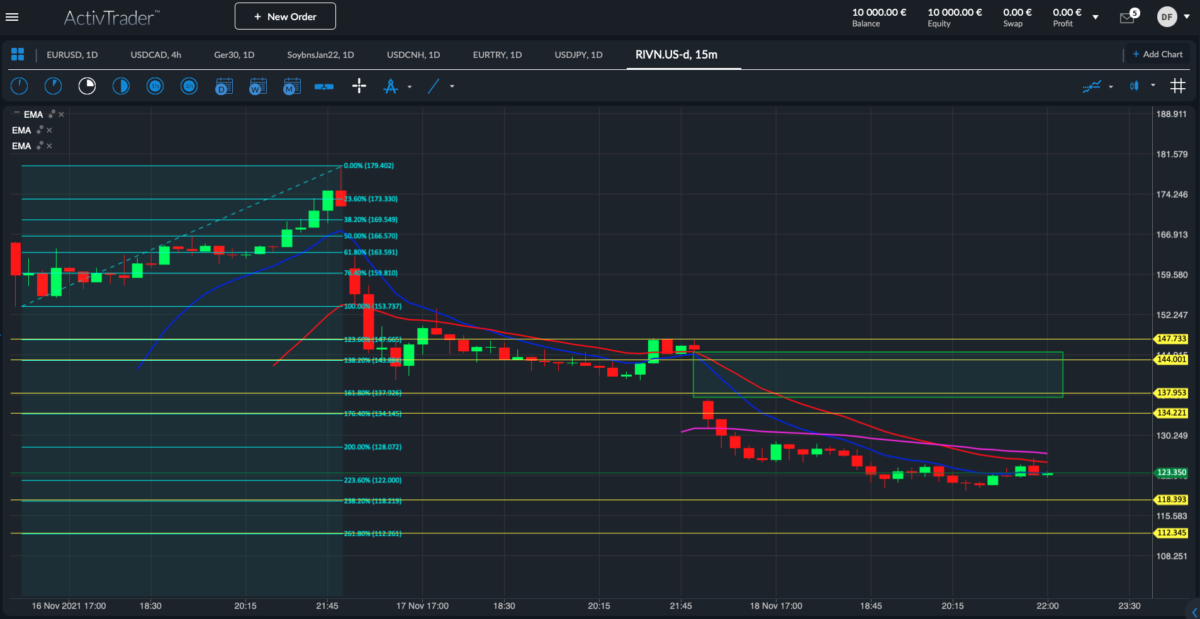Remove the second EMA indicator
The image size is (1200, 619).
point(49,130)
